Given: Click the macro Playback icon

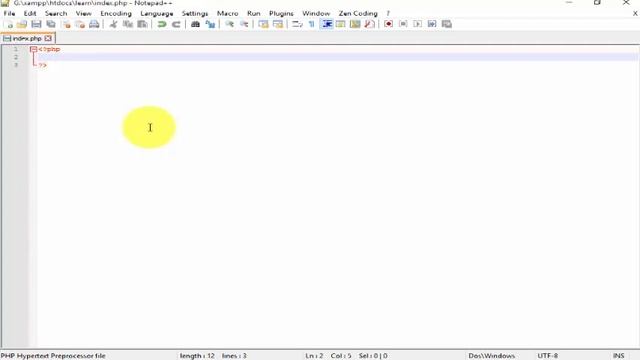Looking at the screenshot, I should [417, 24].
